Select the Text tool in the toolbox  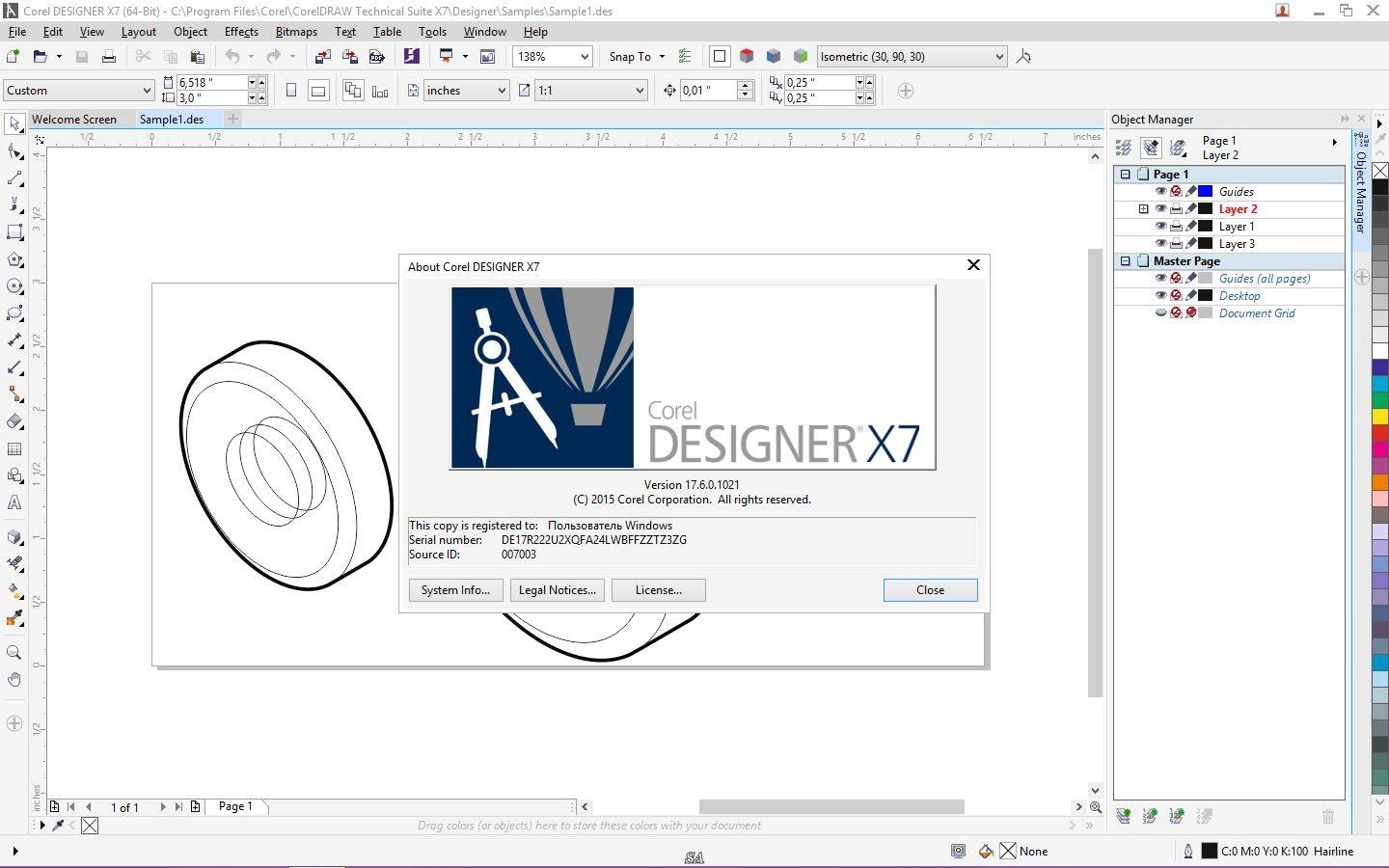[x=14, y=502]
